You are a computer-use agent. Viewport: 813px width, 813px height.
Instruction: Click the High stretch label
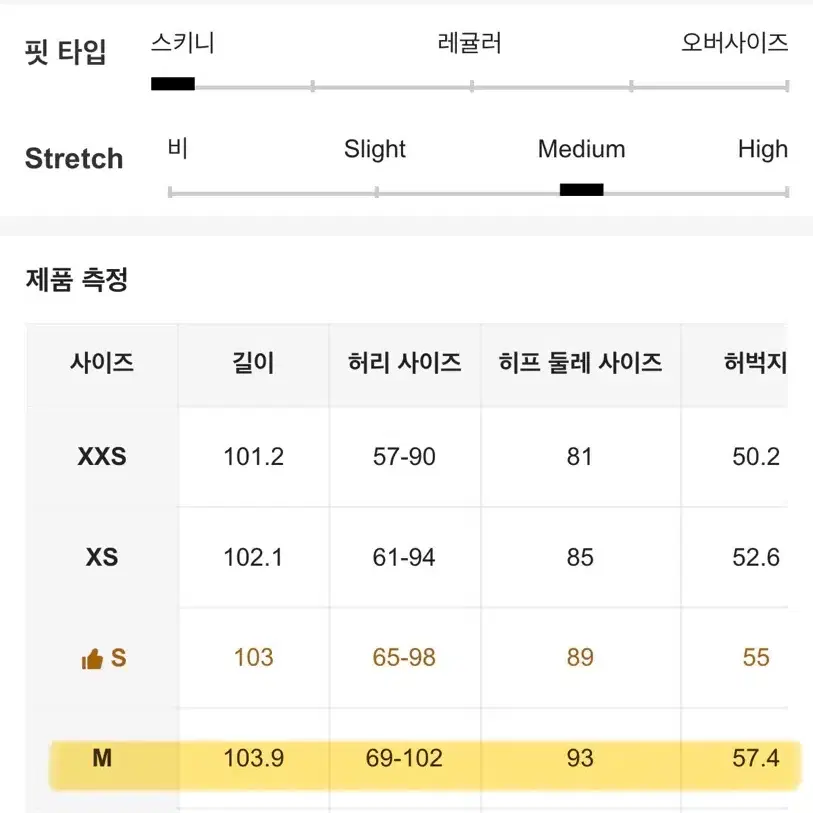click(763, 149)
